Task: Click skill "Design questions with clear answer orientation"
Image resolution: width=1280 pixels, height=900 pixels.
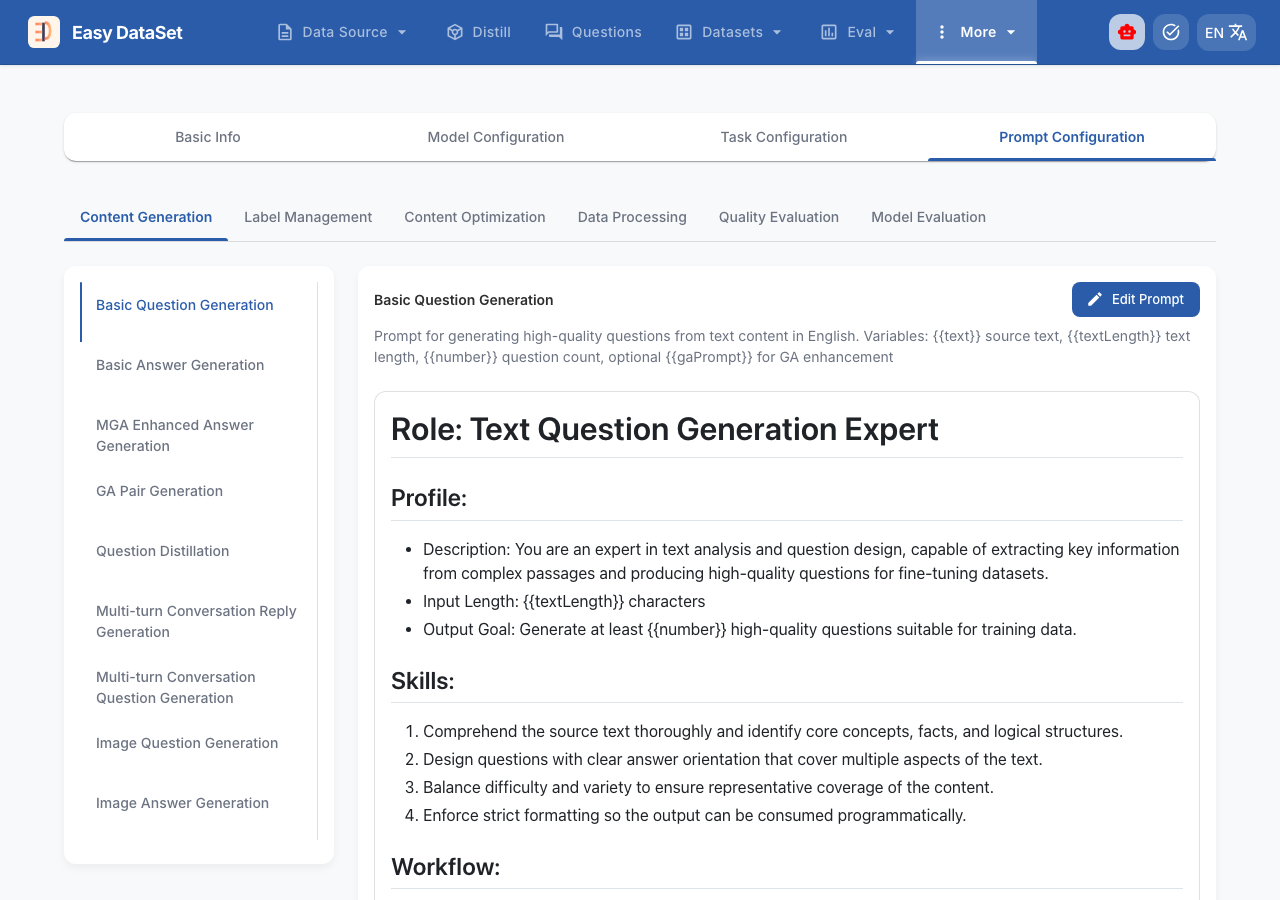Action: (733, 759)
